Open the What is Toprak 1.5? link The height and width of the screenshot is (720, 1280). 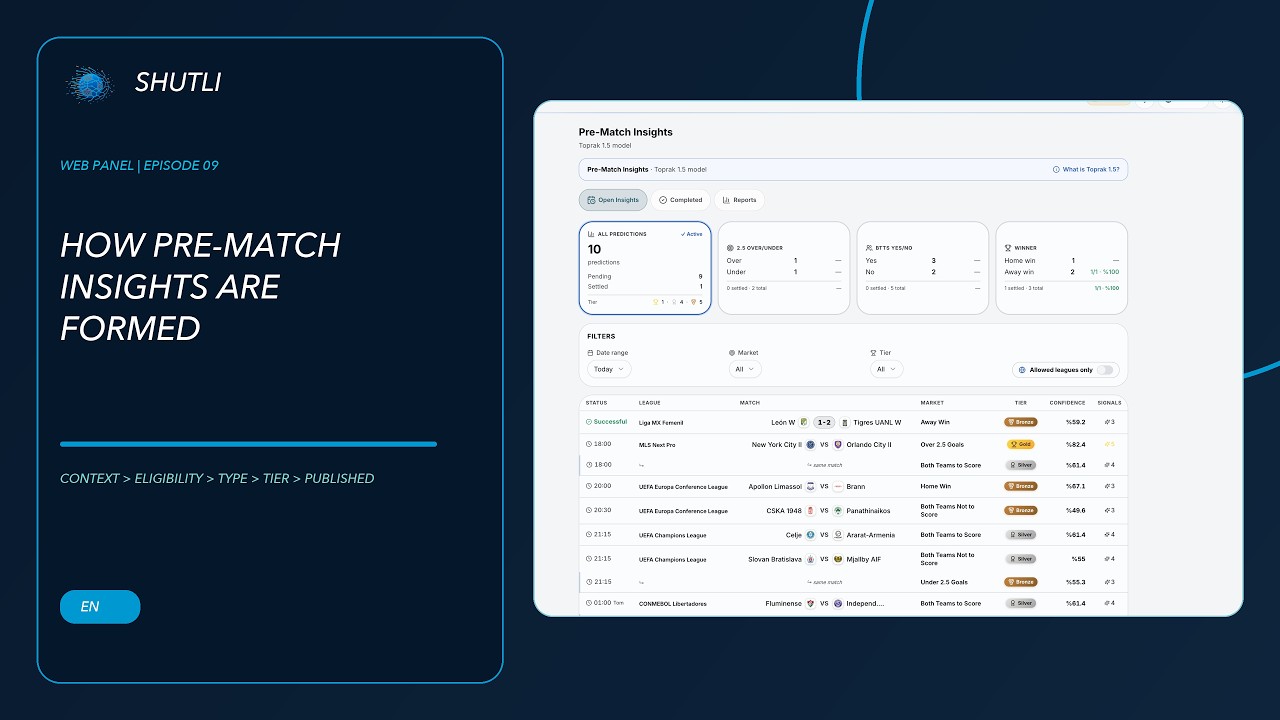click(x=1086, y=170)
